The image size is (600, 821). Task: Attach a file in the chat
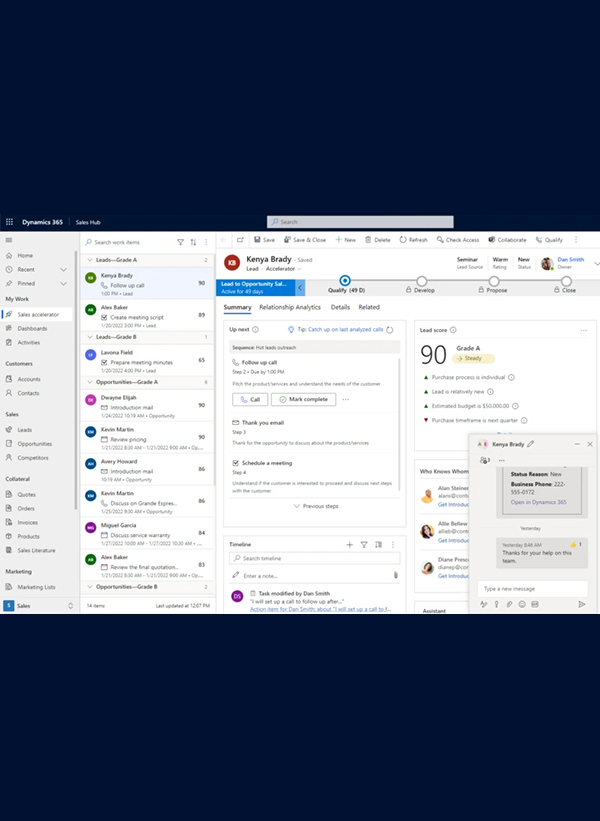(509, 604)
